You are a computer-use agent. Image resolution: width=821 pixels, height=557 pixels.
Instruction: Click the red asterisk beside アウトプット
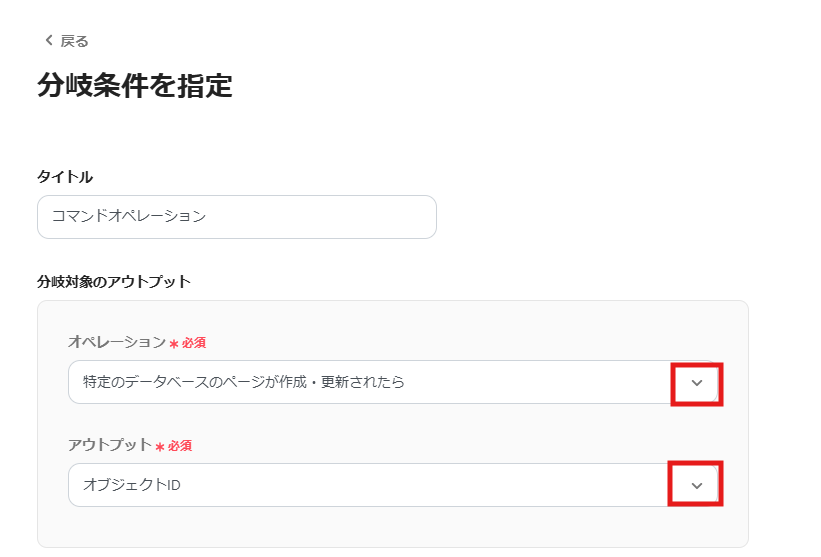159,447
